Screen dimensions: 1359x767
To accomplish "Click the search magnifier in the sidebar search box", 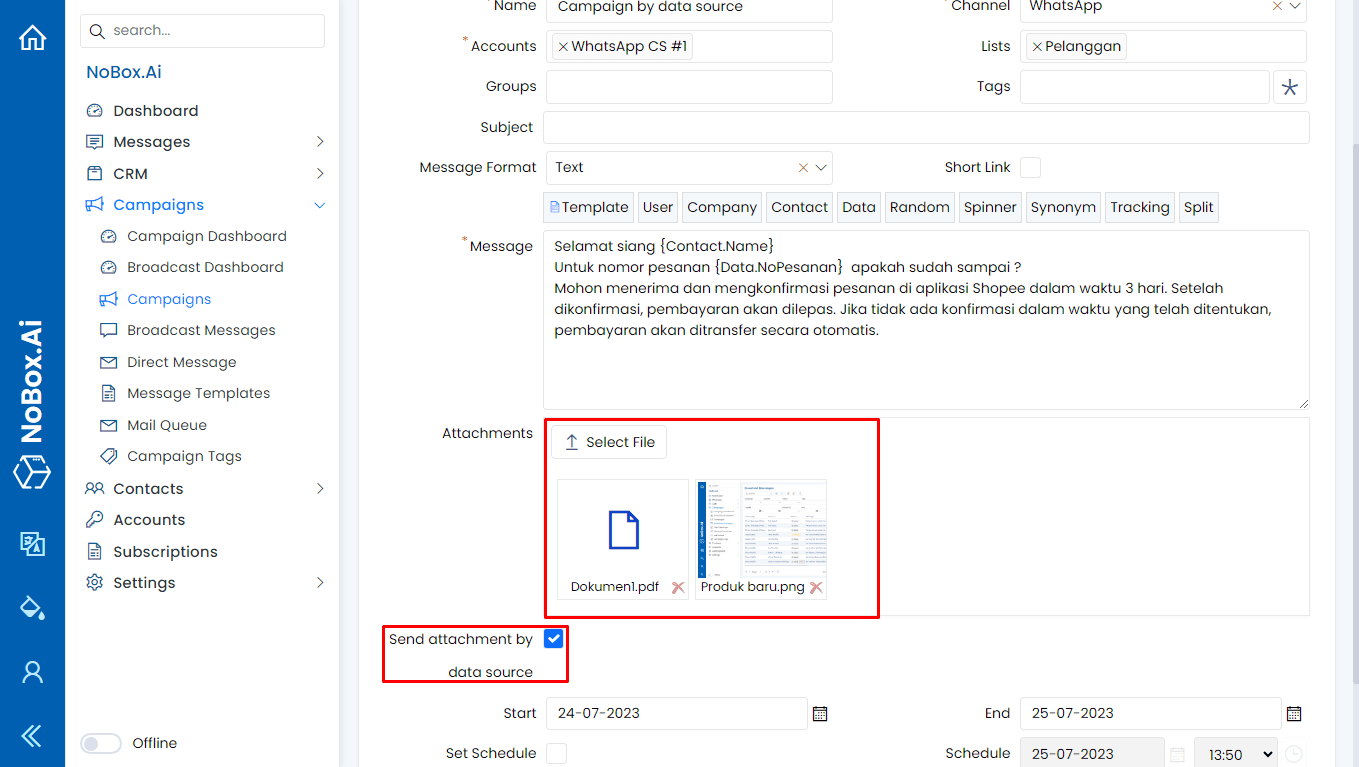I will pyautogui.click(x=96, y=31).
